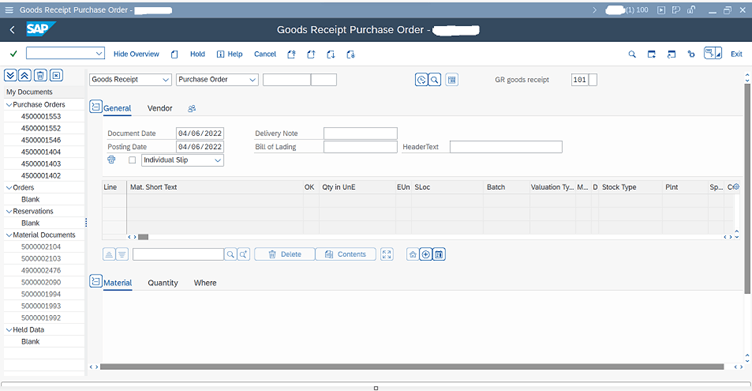752x391 pixels.
Task: Go back with the left arrow icon
Action: (x=12, y=30)
